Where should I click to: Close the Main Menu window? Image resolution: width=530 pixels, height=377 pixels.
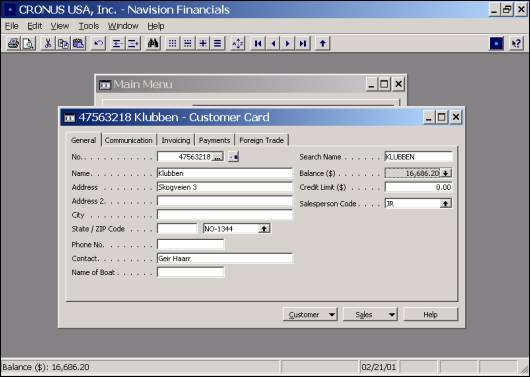click(399, 84)
